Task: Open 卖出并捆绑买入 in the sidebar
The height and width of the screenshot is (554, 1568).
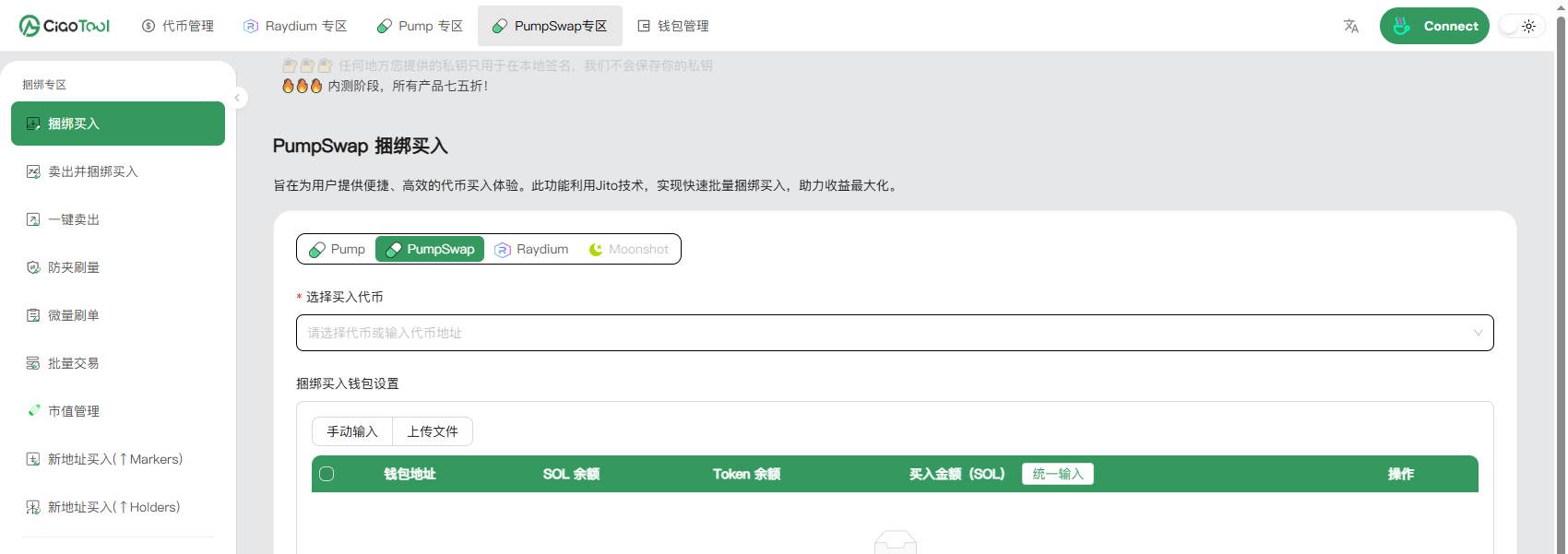Action: (118, 171)
